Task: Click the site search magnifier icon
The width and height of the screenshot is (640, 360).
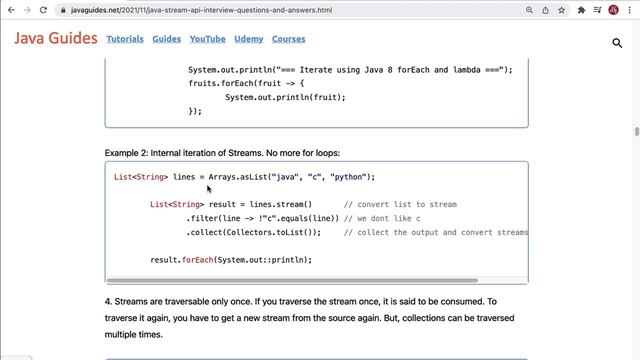Action: 617,43
